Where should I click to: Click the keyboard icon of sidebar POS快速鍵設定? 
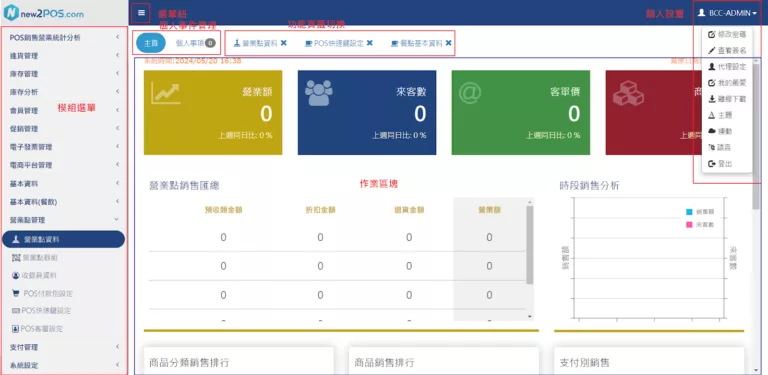pos(16,311)
